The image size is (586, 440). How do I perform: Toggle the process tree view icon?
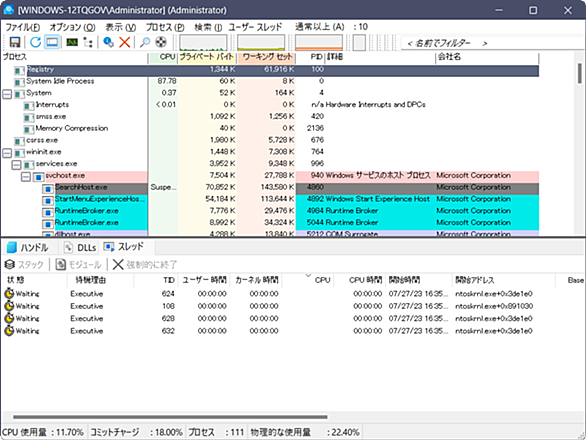point(88,42)
